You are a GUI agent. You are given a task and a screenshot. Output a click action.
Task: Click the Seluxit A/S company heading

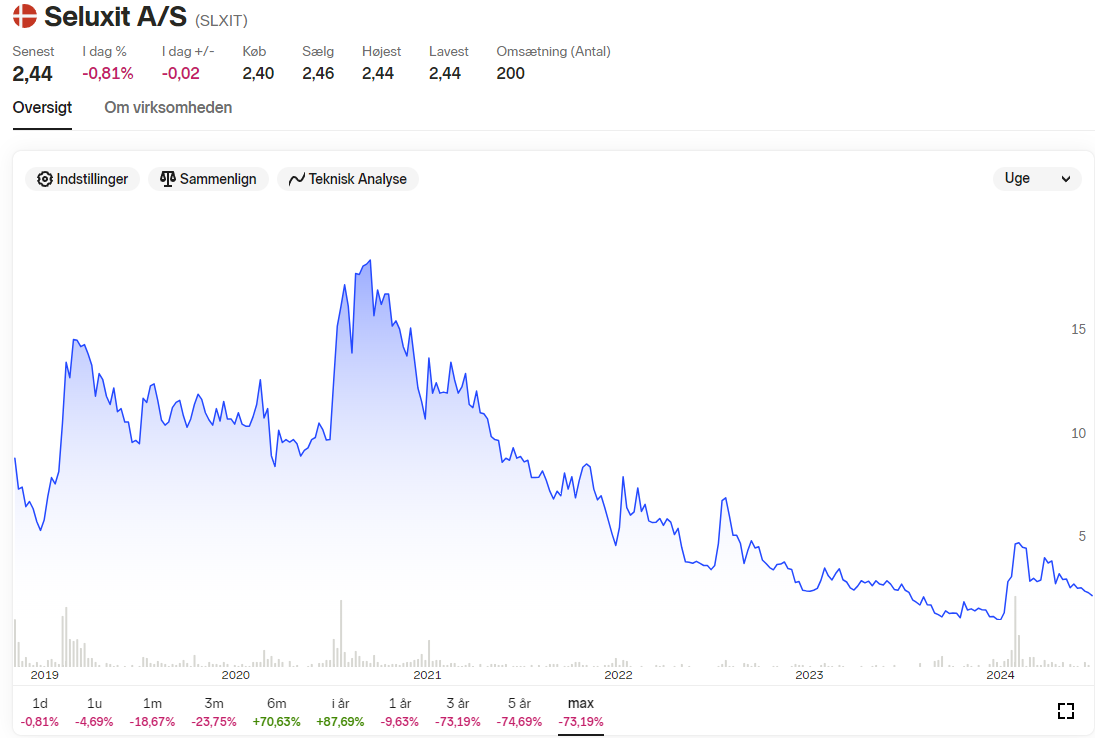(x=115, y=16)
